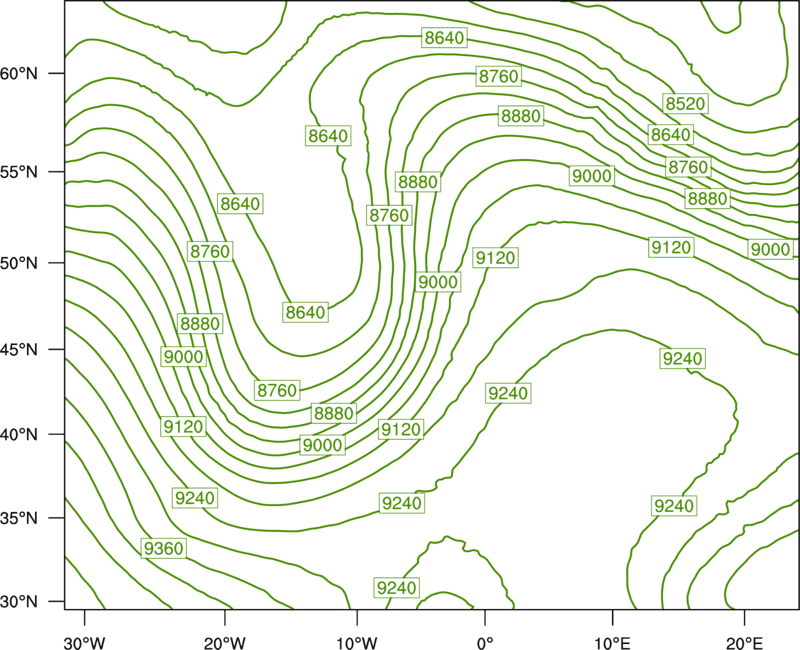Select the 10°W longitude axis label
Image resolution: width=800 pixels, height=650 pixels.
coord(357,643)
